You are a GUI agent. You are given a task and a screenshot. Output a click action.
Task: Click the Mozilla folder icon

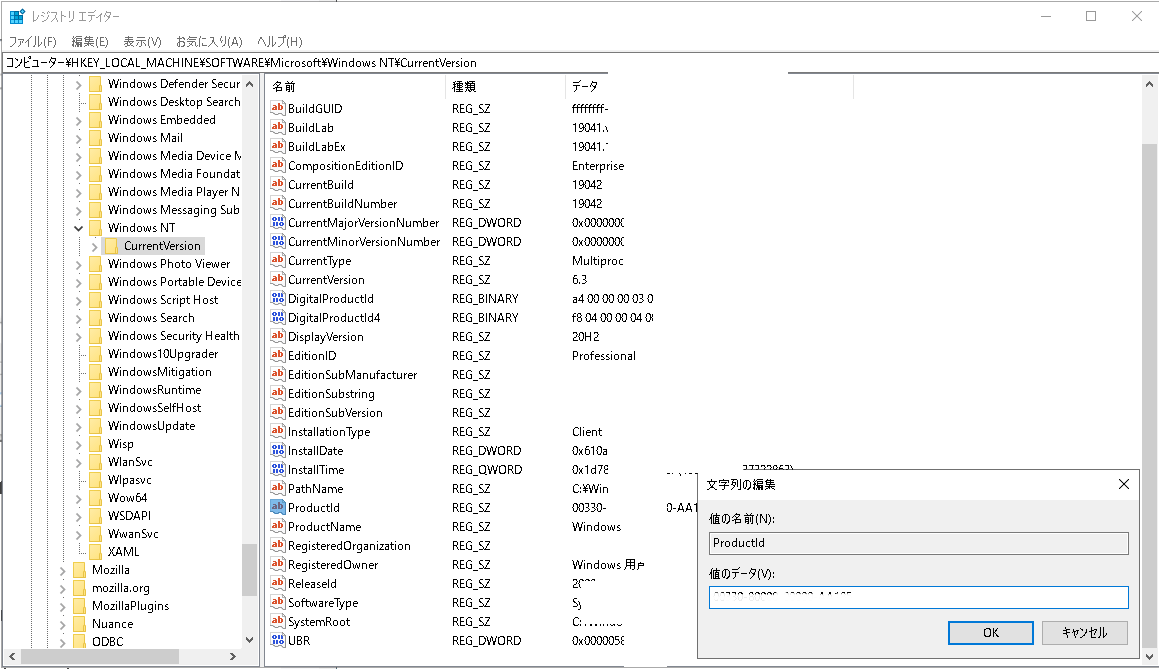point(80,570)
